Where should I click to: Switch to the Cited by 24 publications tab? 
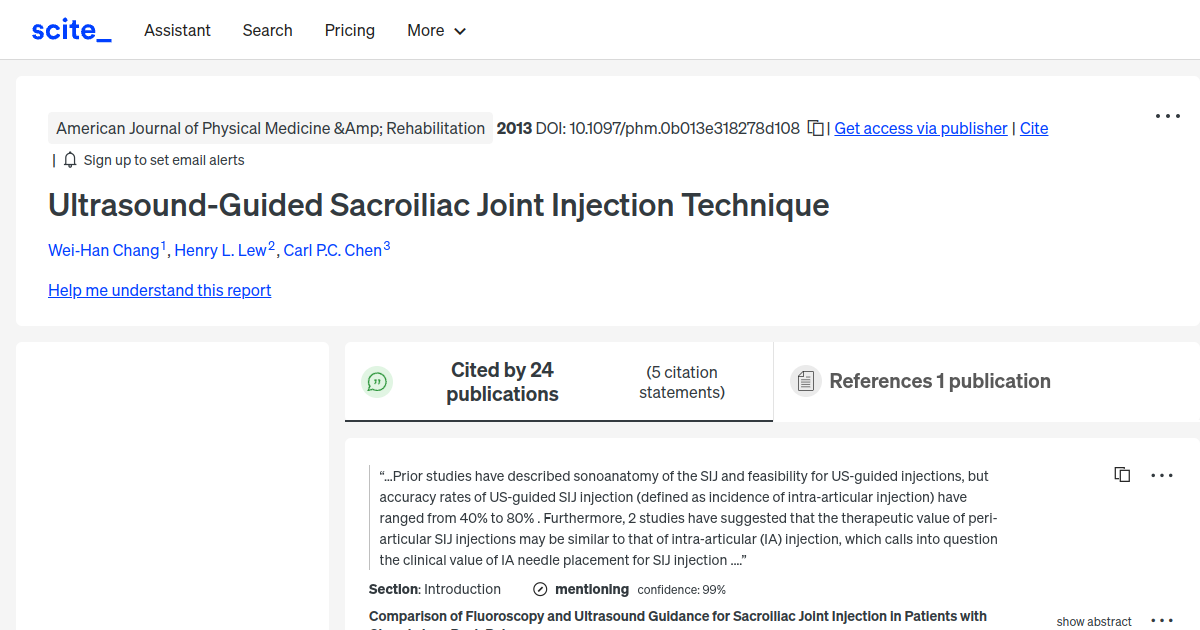pyautogui.click(x=502, y=381)
